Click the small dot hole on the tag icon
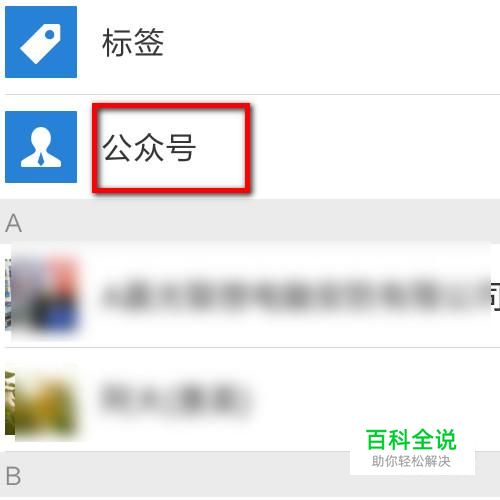This screenshot has height=500, width=500. pos(50,34)
